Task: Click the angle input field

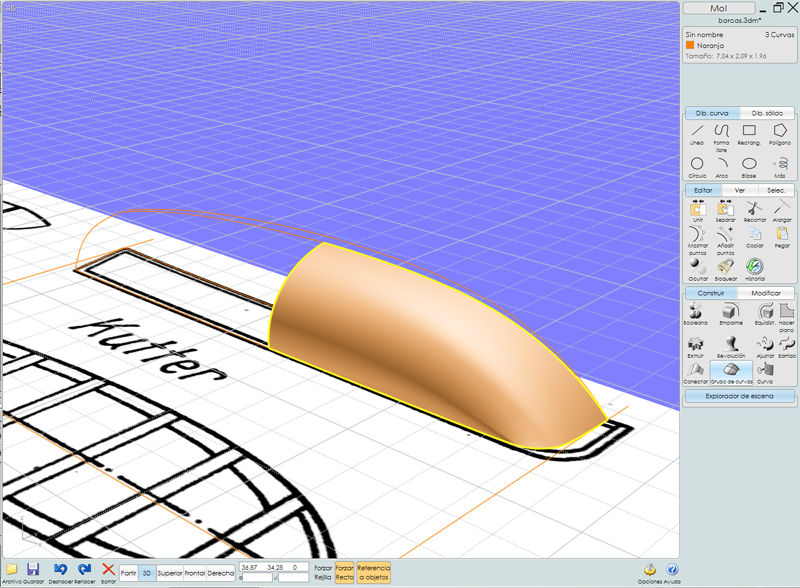Action: 293,577
